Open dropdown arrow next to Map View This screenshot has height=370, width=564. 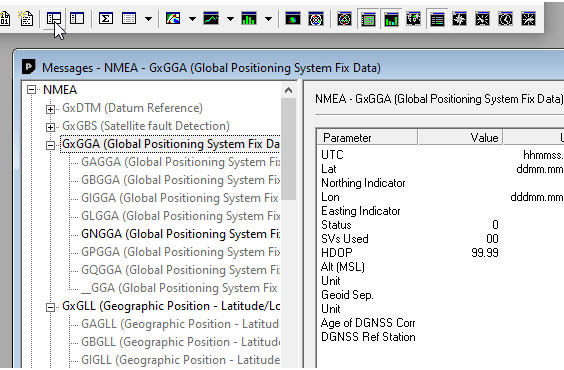pos(192,19)
